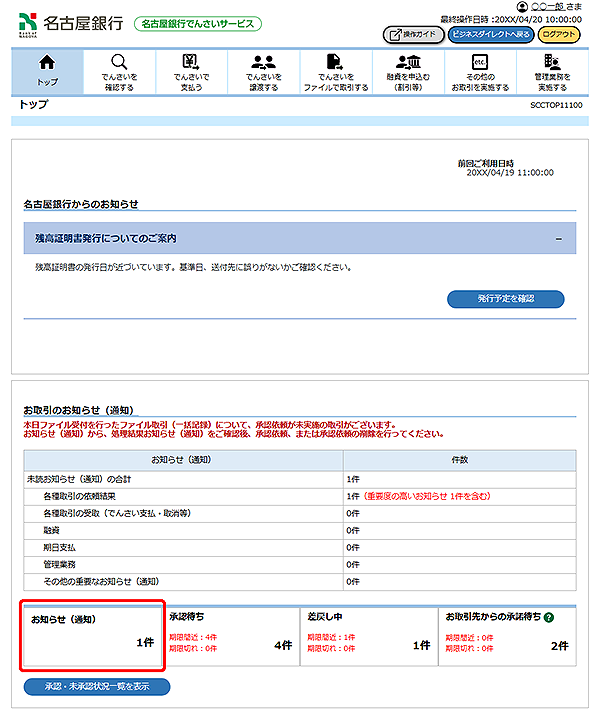This screenshot has width=600, height=714.
Task: Click the 名古屋銀行 logo
Action: pyautogui.click(x=68, y=22)
